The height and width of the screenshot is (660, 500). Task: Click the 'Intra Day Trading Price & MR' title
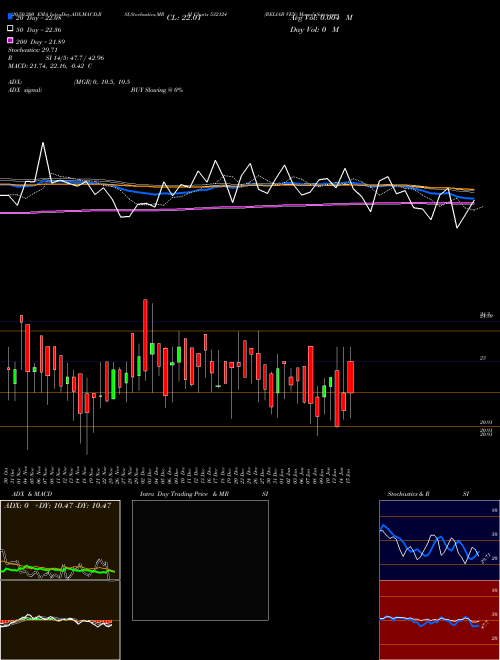(184, 494)
